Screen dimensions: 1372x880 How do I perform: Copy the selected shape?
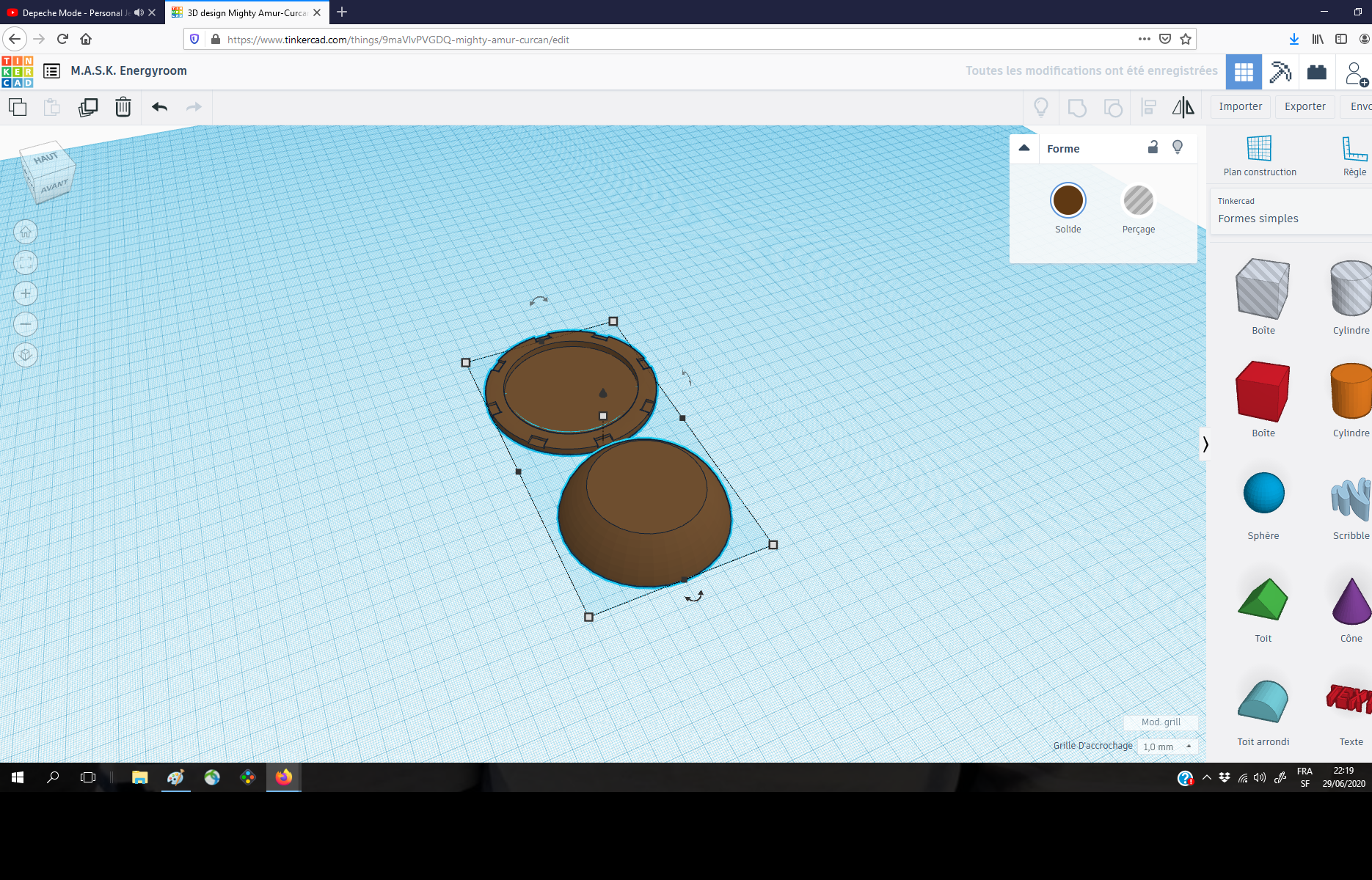[18, 107]
